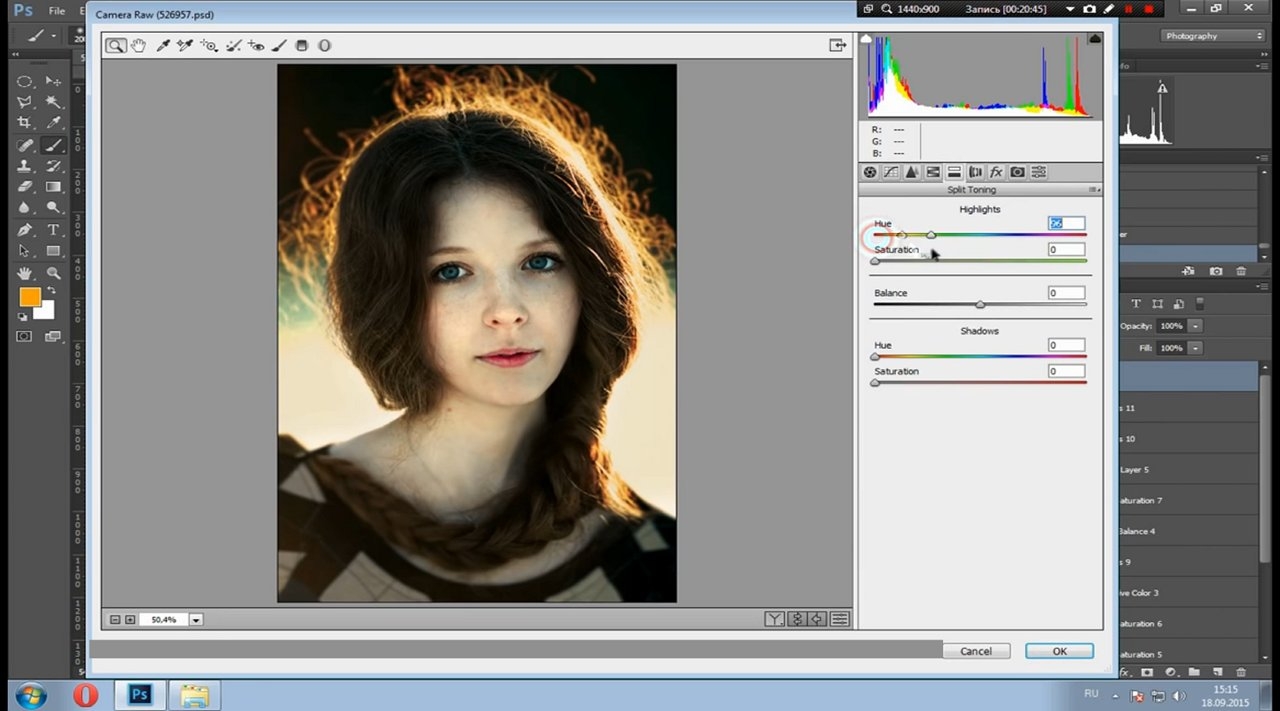Open the Effects fx panel tab

(x=996, y=172)
